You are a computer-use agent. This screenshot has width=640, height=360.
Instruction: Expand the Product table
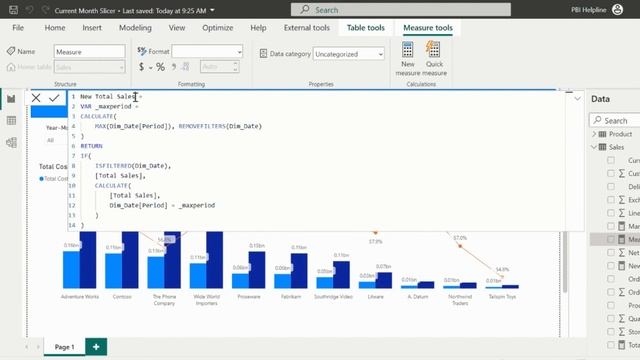[594, 134]
